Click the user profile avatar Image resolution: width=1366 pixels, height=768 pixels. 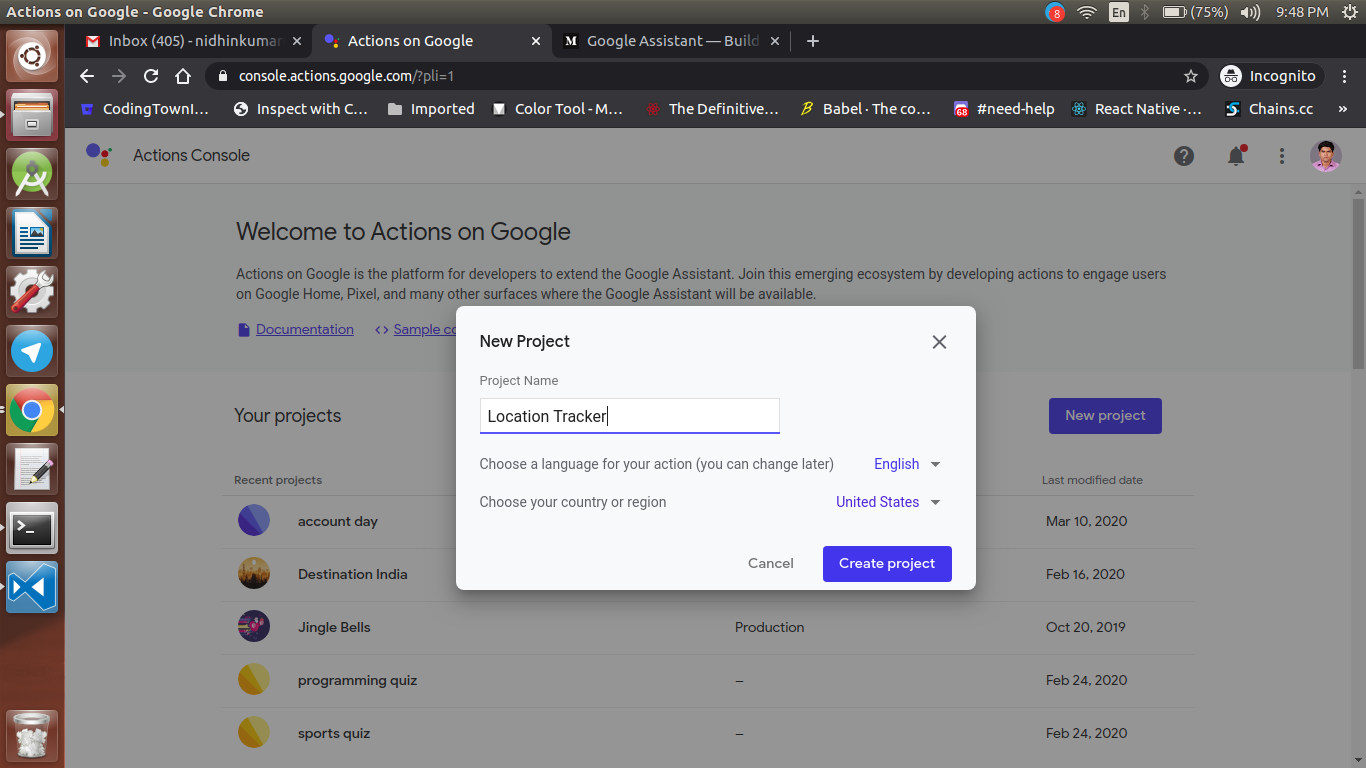pyautogui.click(x=1326, y=156)
